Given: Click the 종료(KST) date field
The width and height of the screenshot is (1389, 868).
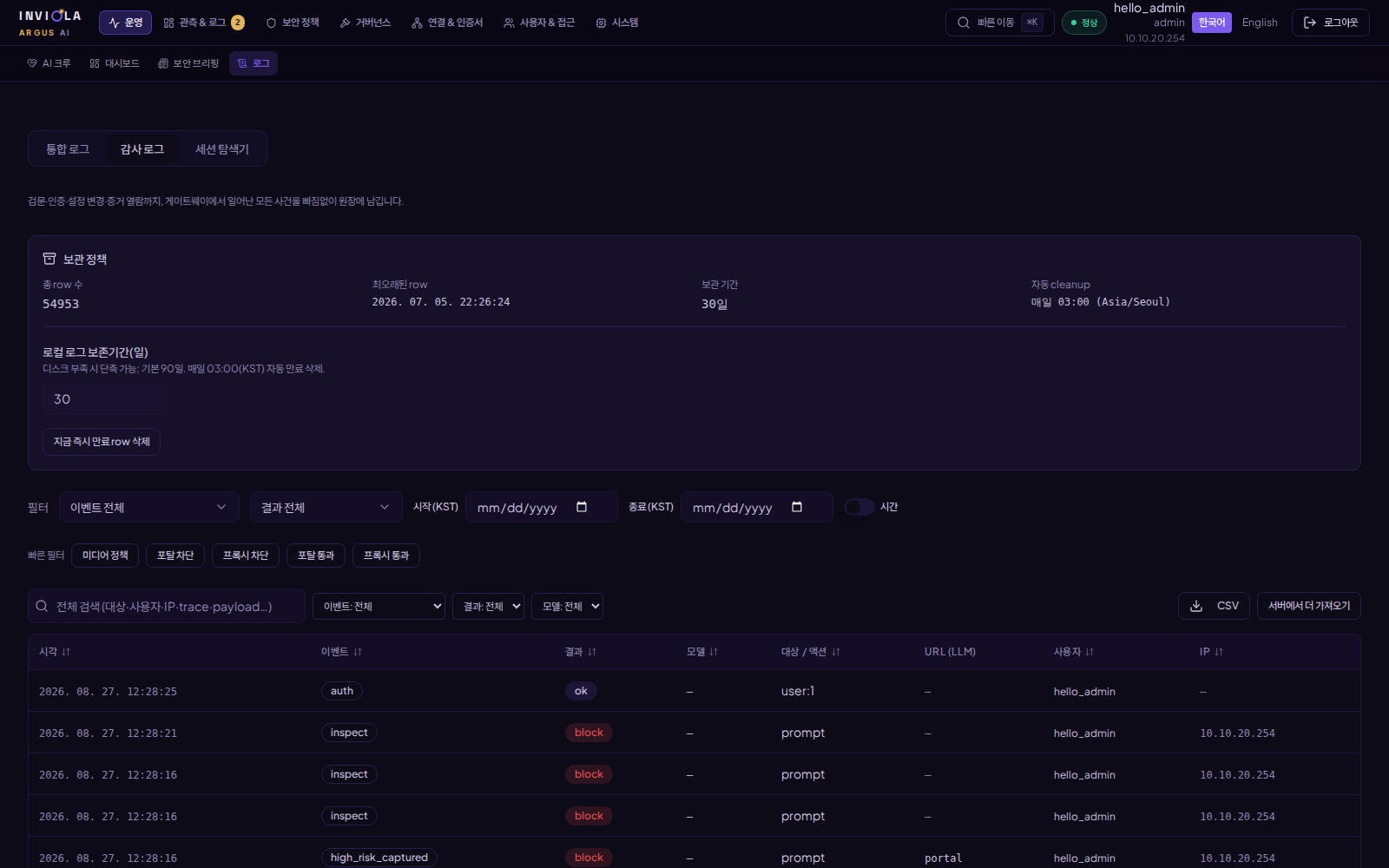Looking at the screenshot, I should click(757, 507).
